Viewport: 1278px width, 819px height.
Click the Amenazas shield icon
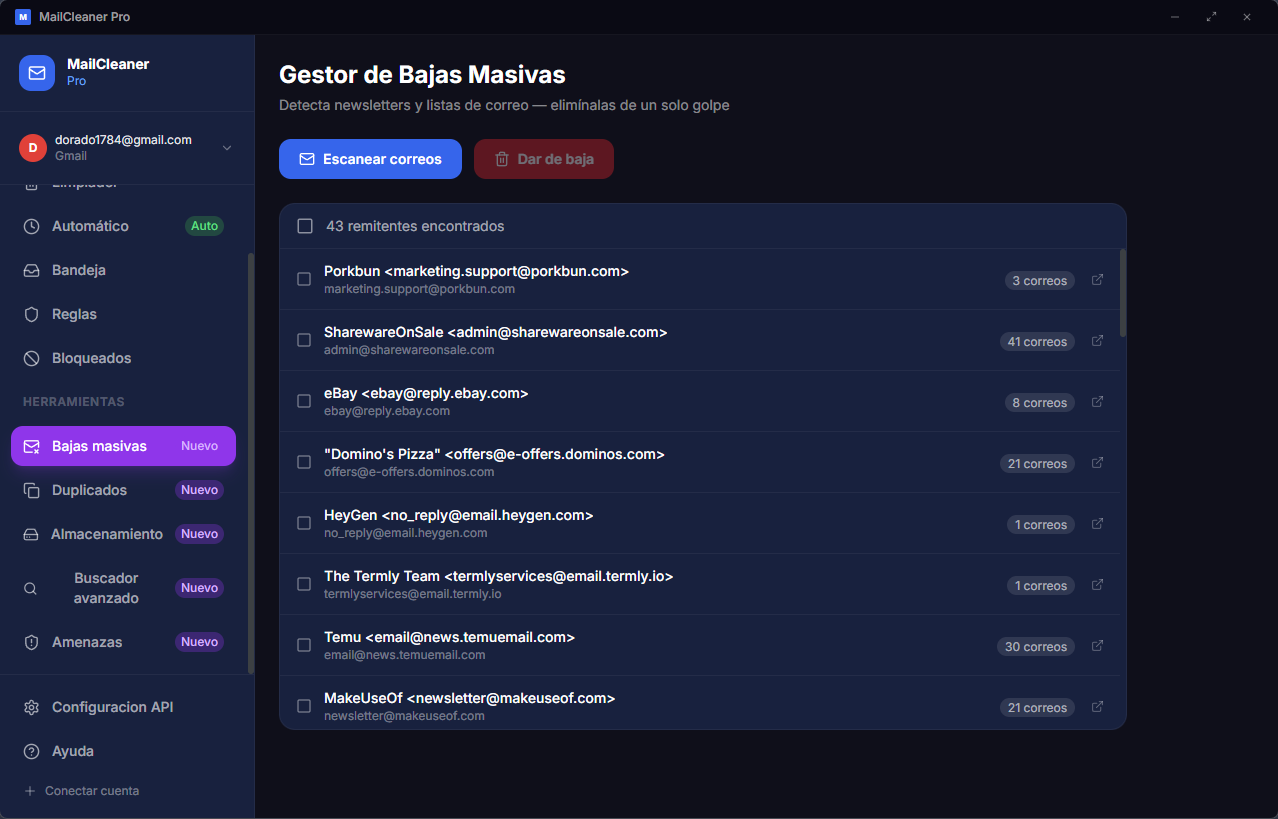pos(32,642)
